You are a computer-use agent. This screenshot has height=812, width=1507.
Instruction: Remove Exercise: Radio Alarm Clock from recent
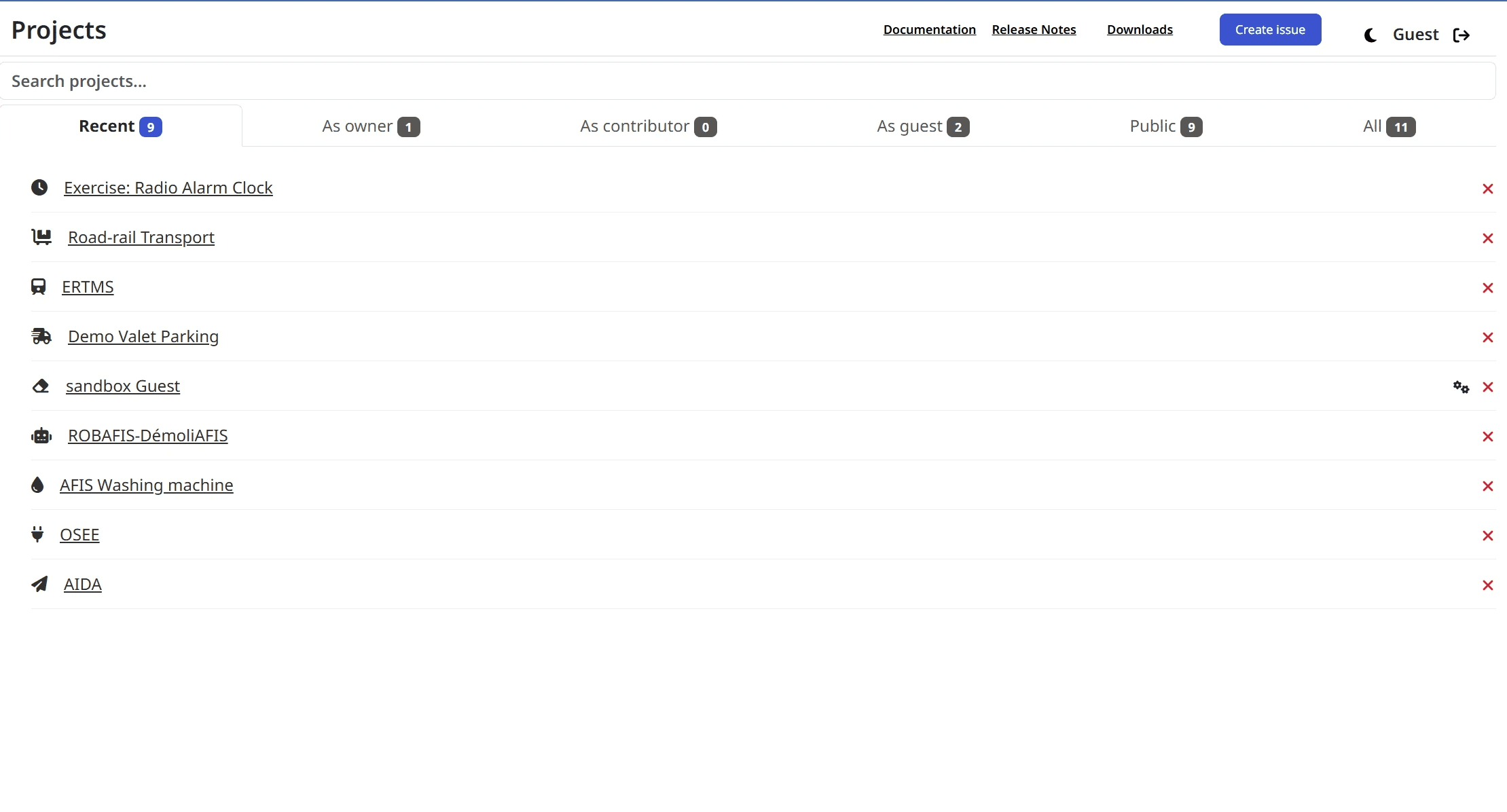[x=1487, y=189]
